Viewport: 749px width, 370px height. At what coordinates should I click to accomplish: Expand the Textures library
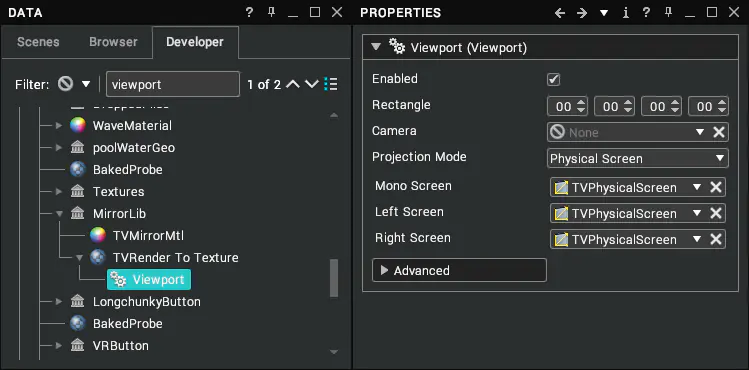pyautogui.click(x=59, y=192)
